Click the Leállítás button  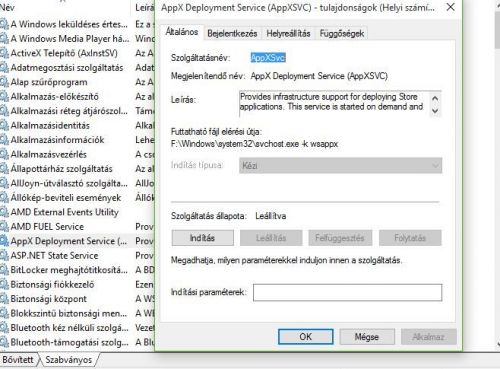click(x=271, y=238)
